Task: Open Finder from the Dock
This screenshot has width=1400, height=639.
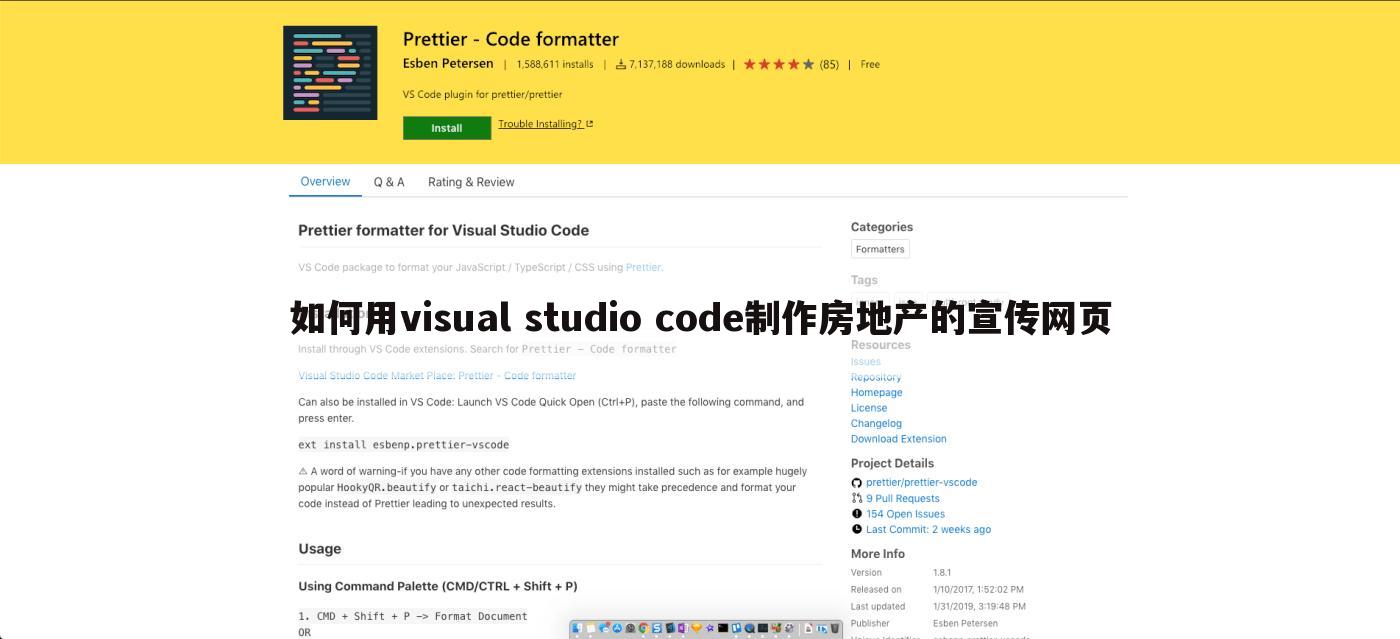Action: tap(577, 628)
